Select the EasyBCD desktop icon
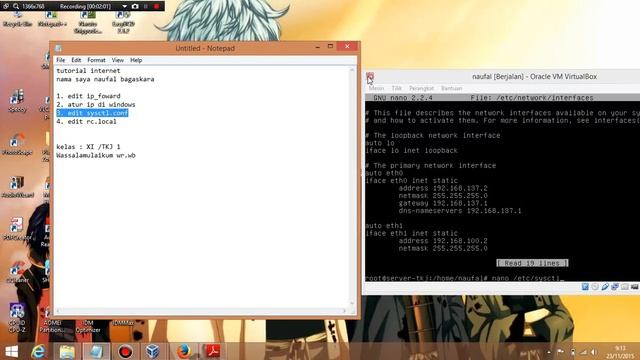Viewport: 640px width, 360px height. coord(123,21)
